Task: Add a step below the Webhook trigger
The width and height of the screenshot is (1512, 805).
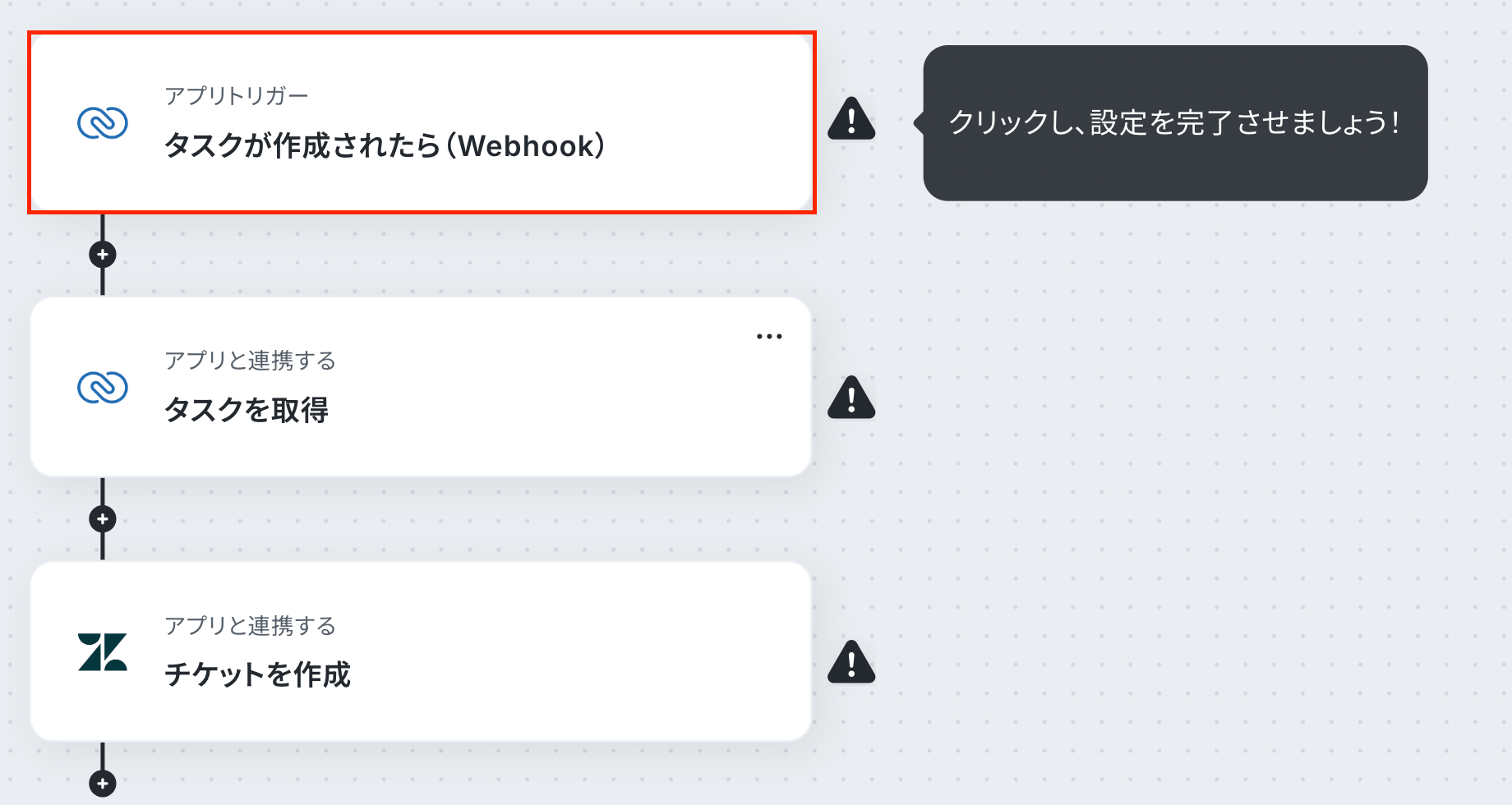Action: (103, 255)
